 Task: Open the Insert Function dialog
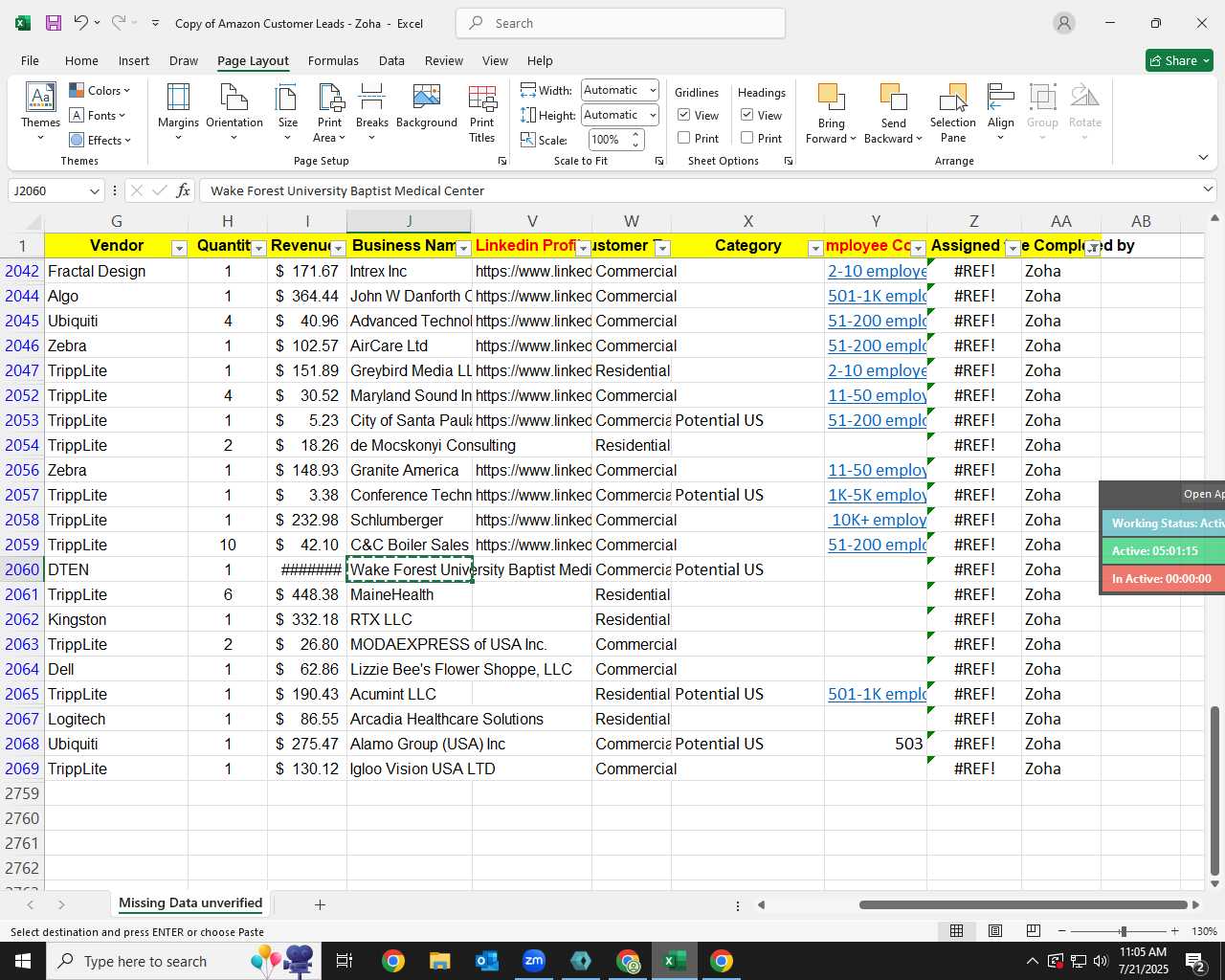[183, 190]
